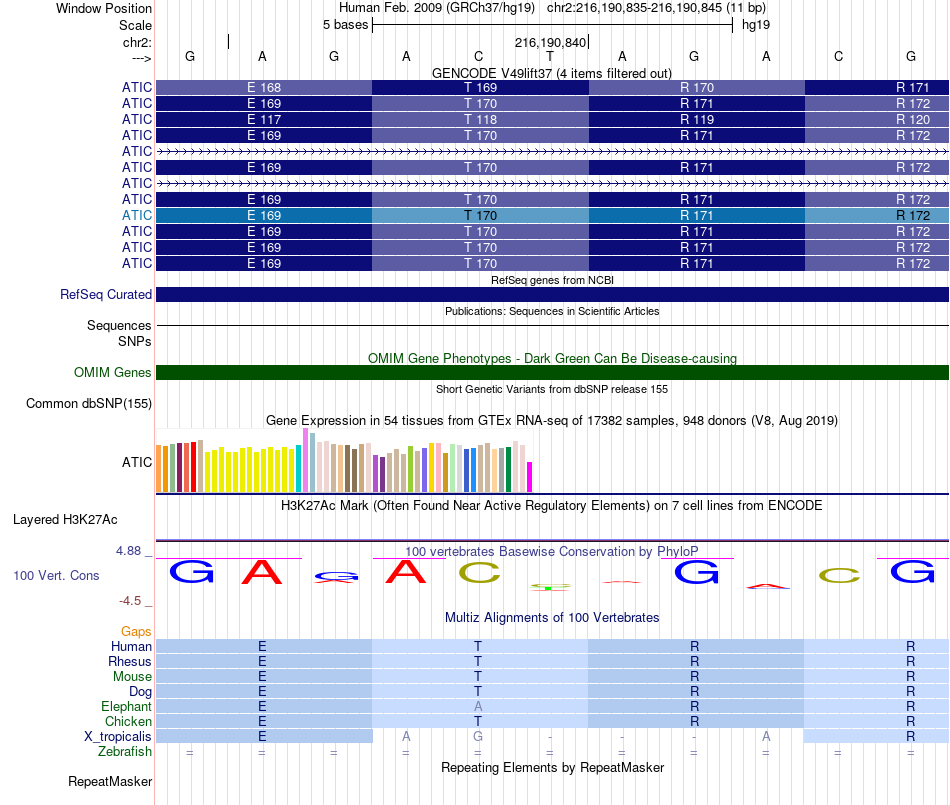The height and width of the screenshot is (805, 950).
Task: Click the 100 Vert. Cons track label
Action: coord(56,575)
